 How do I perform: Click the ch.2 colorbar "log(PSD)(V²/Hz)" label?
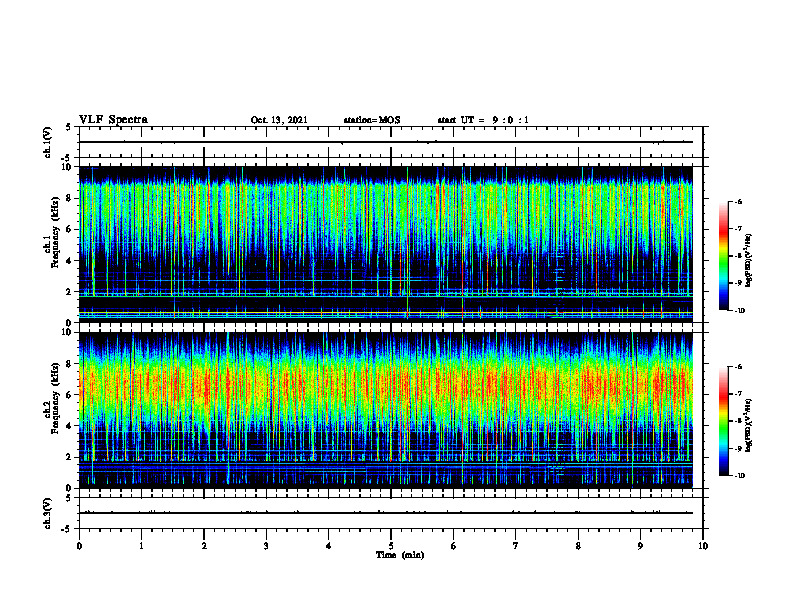click(x=749, y=426)
